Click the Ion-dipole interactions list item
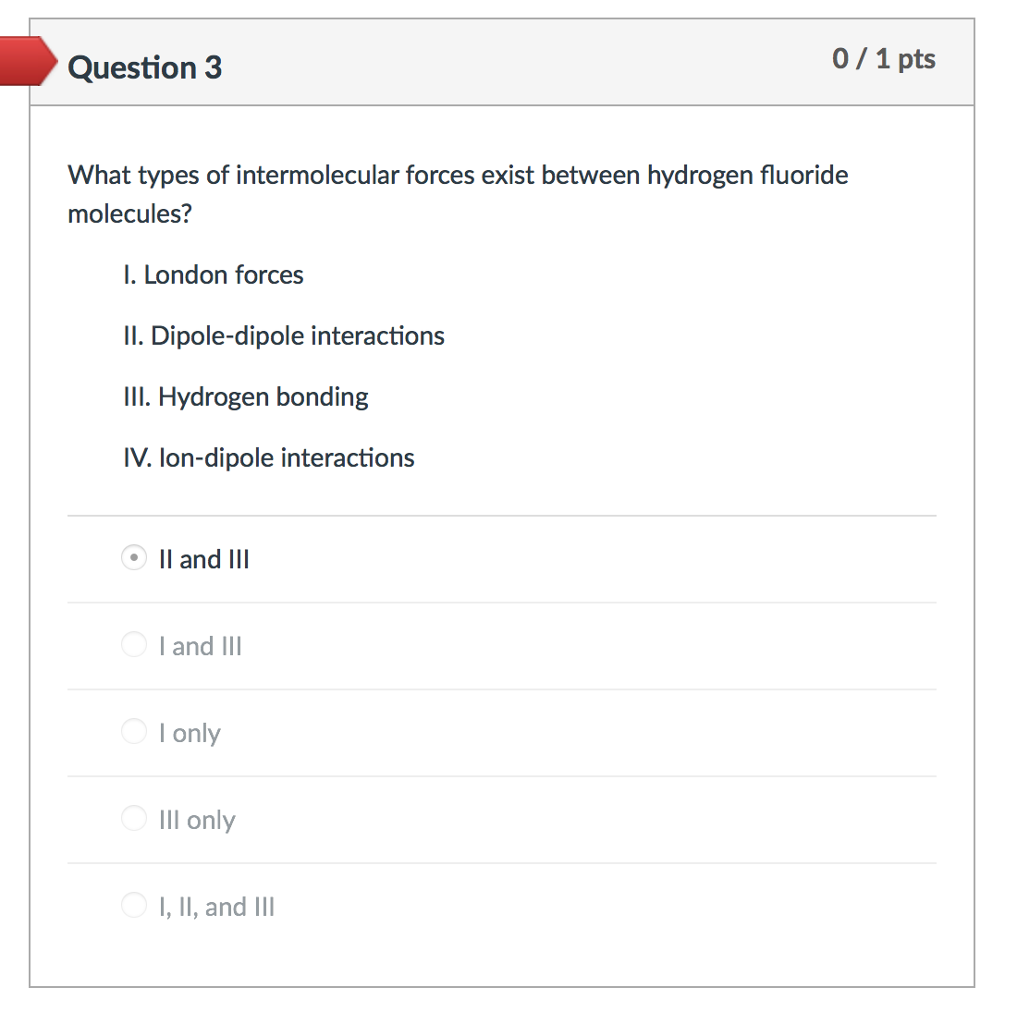 point(268,458)
